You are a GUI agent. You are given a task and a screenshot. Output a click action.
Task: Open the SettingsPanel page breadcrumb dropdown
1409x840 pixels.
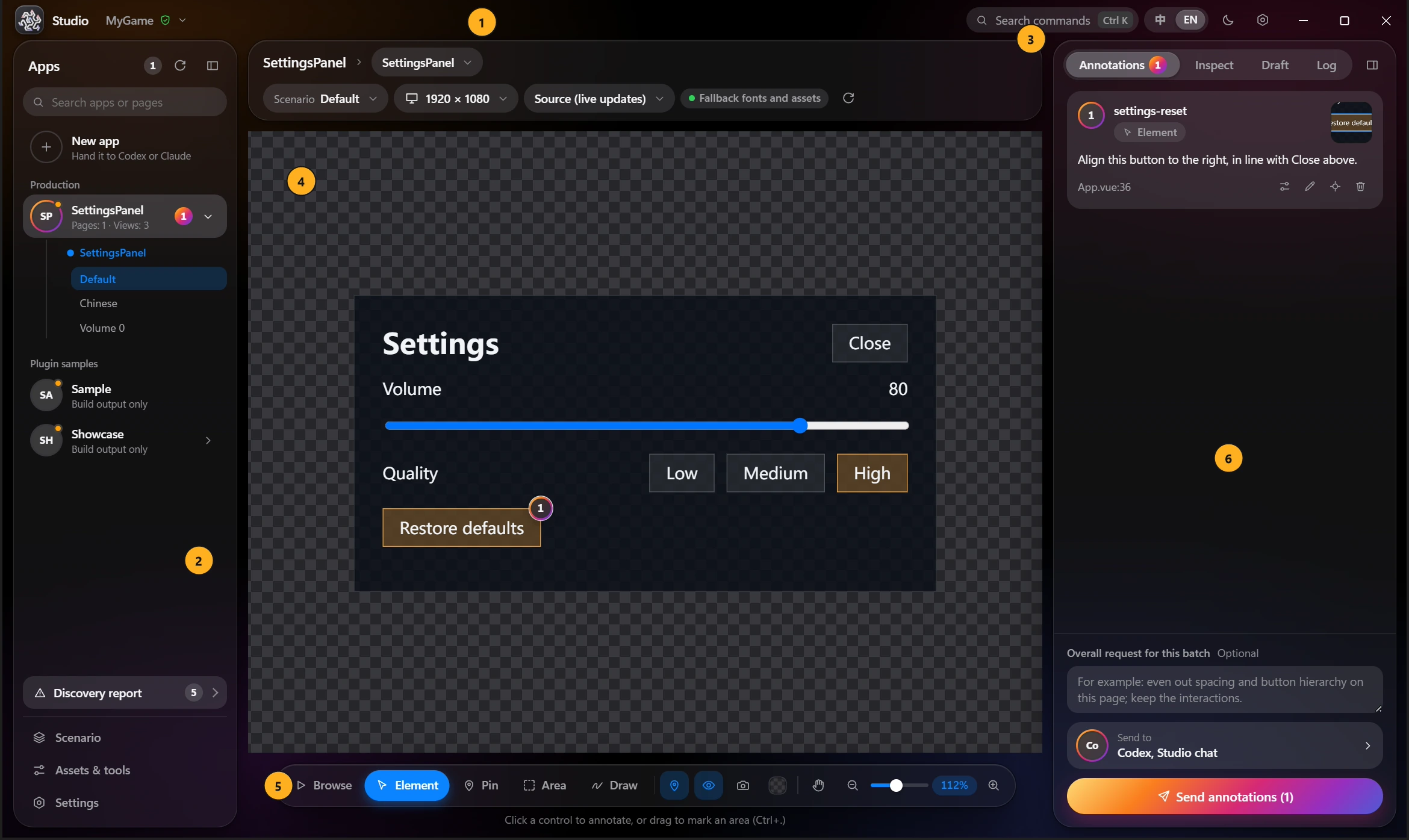(x=426, y=63)
